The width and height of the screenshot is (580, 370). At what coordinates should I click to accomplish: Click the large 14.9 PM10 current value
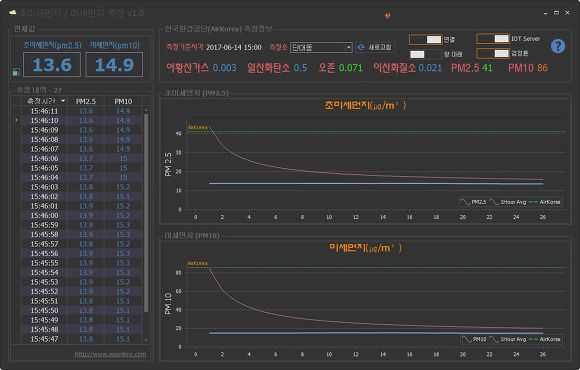click(x=114, y=65)
